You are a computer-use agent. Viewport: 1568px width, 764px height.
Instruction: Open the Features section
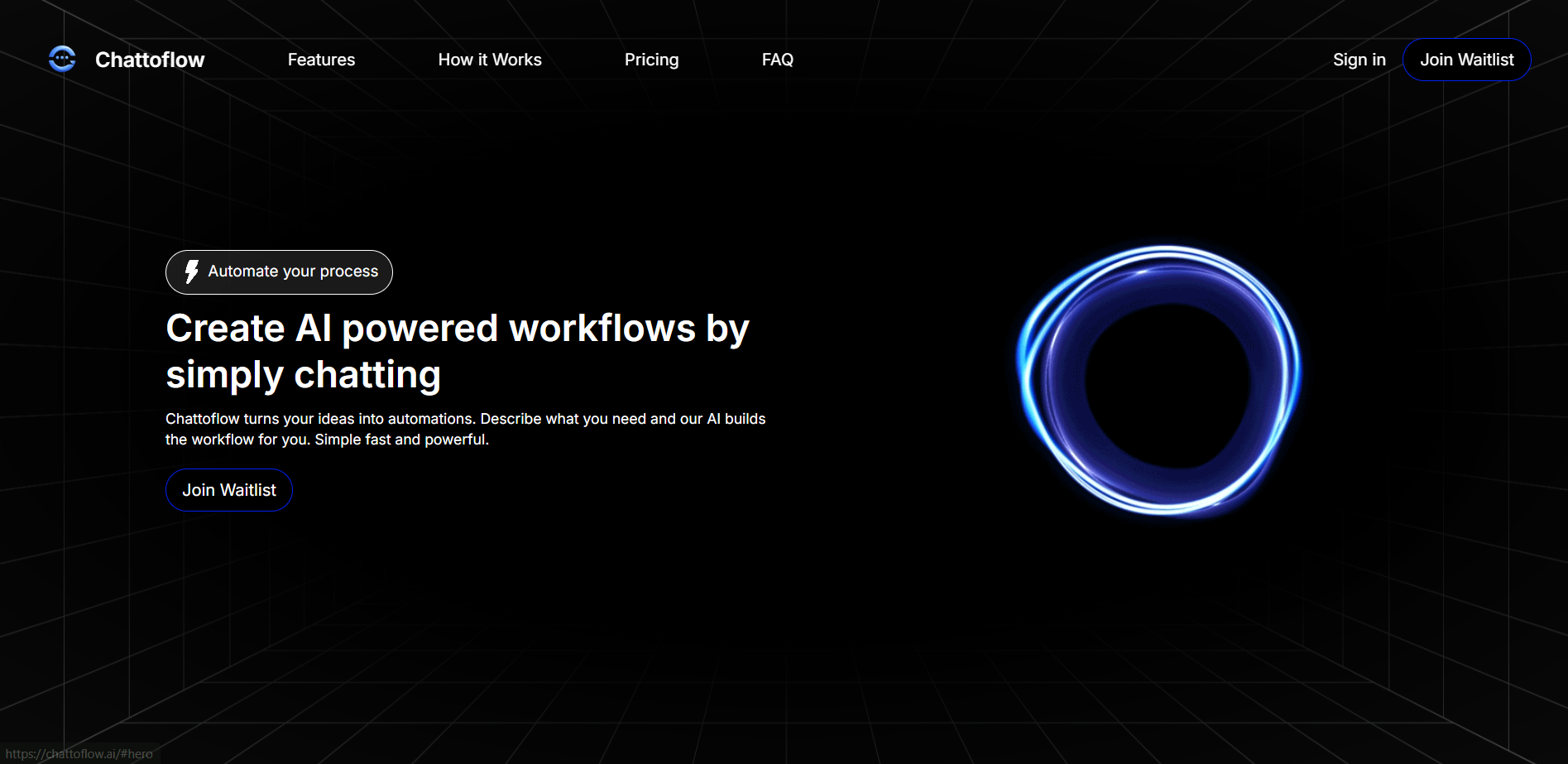tap(321, 59)
